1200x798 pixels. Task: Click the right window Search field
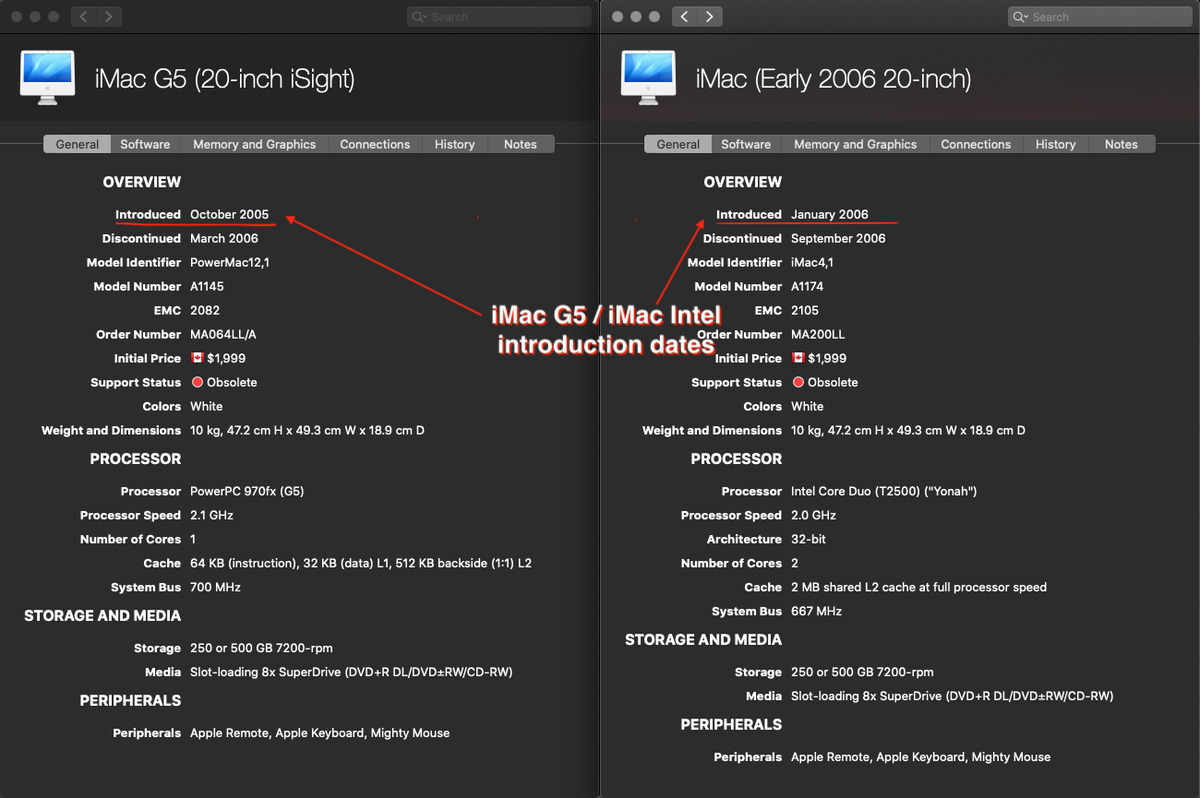click(1100, 17)
